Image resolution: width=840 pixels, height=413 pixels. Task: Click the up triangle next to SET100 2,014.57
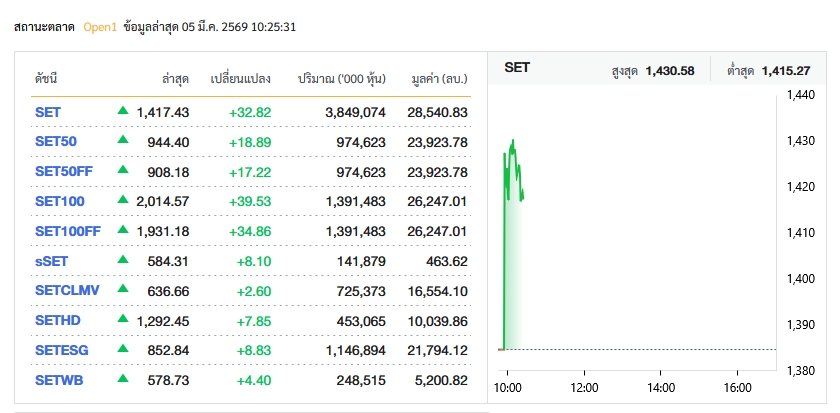[123, 200]
